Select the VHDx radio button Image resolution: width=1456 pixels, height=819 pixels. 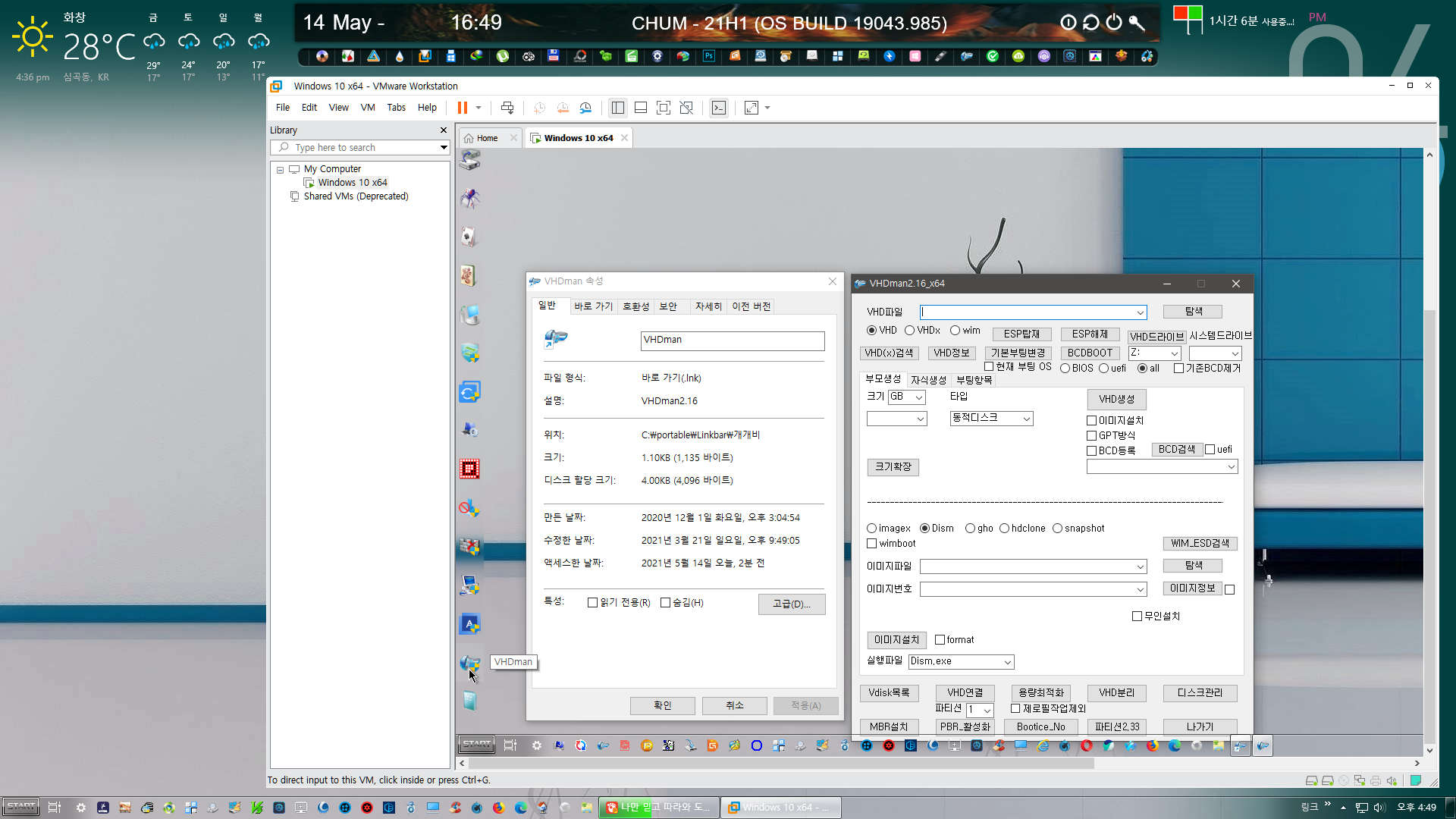[x=909, y=331]
